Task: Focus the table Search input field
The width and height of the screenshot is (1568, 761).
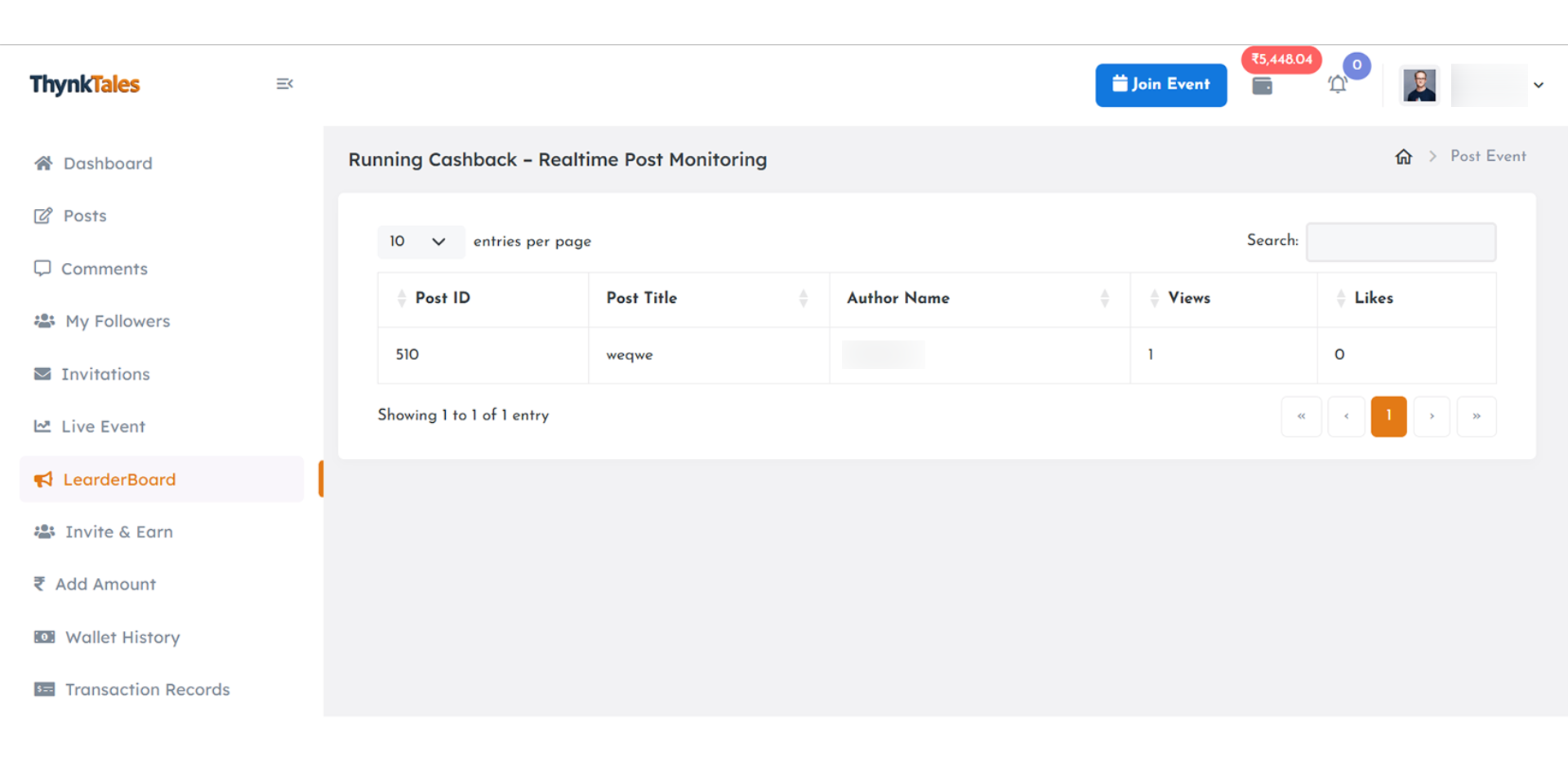Action: (x=1401, y=243)
